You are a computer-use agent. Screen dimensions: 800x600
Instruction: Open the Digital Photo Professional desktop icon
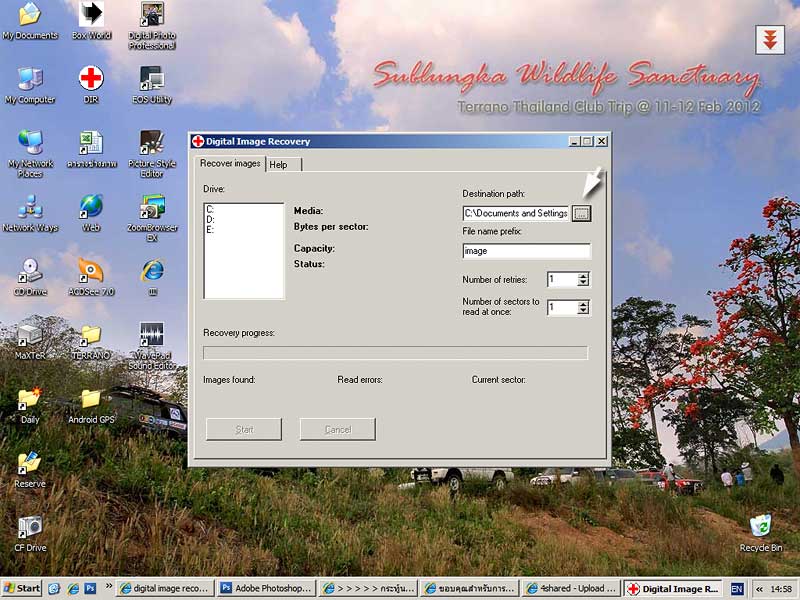[152, 16]
